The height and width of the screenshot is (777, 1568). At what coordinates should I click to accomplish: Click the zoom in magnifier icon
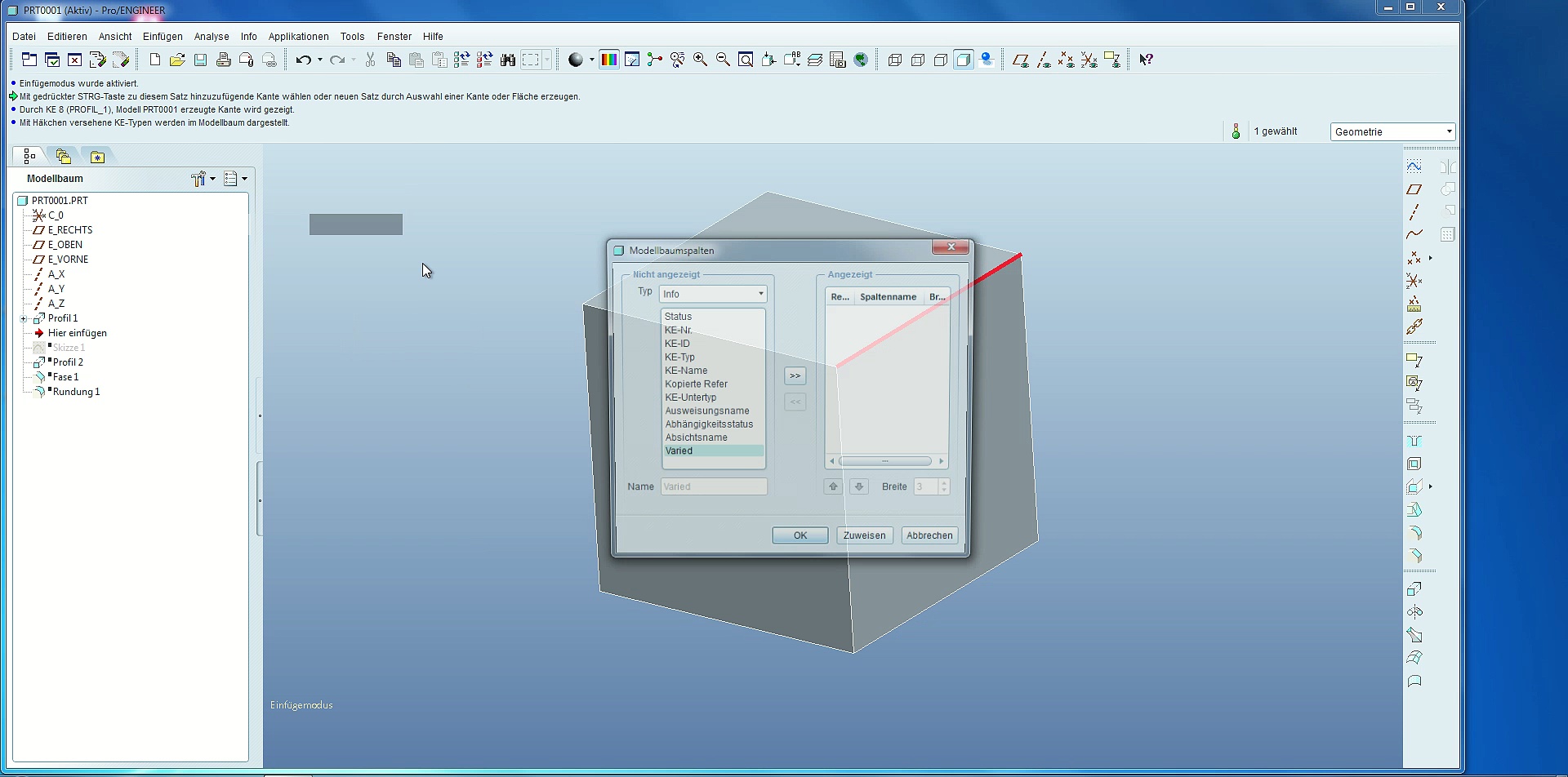pos(700,60)
